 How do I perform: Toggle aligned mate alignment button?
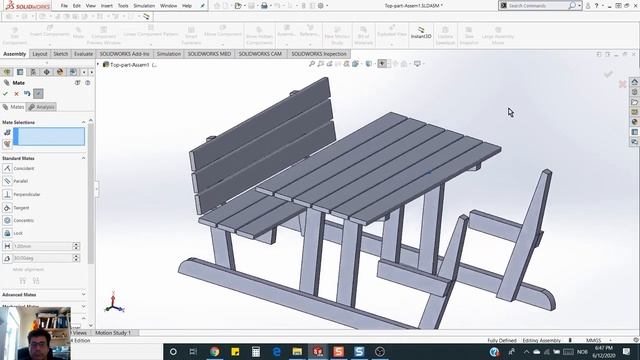(22, 281)
